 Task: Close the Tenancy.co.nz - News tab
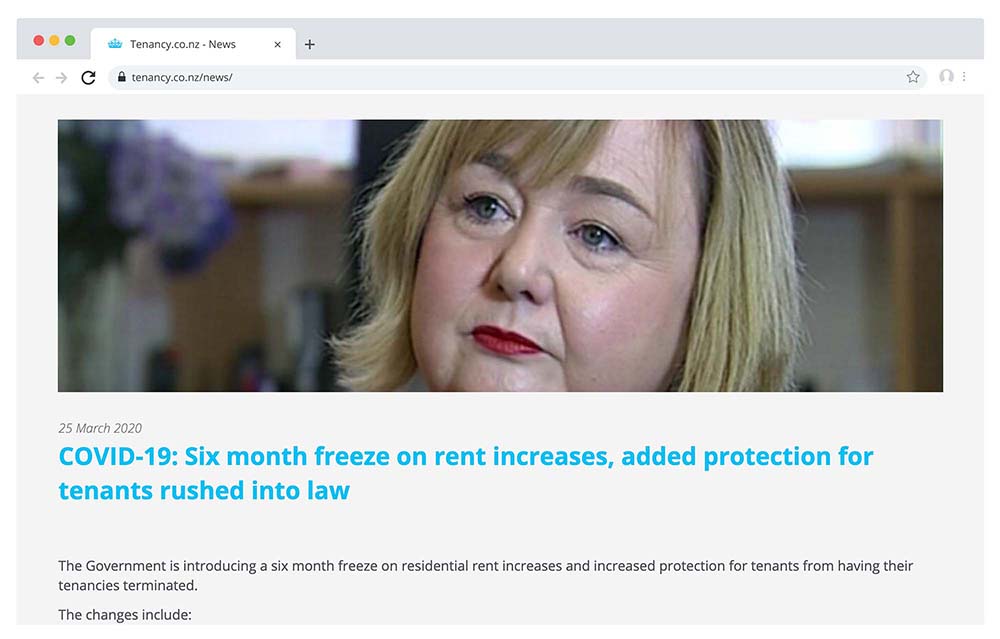[x=277, y=45]
